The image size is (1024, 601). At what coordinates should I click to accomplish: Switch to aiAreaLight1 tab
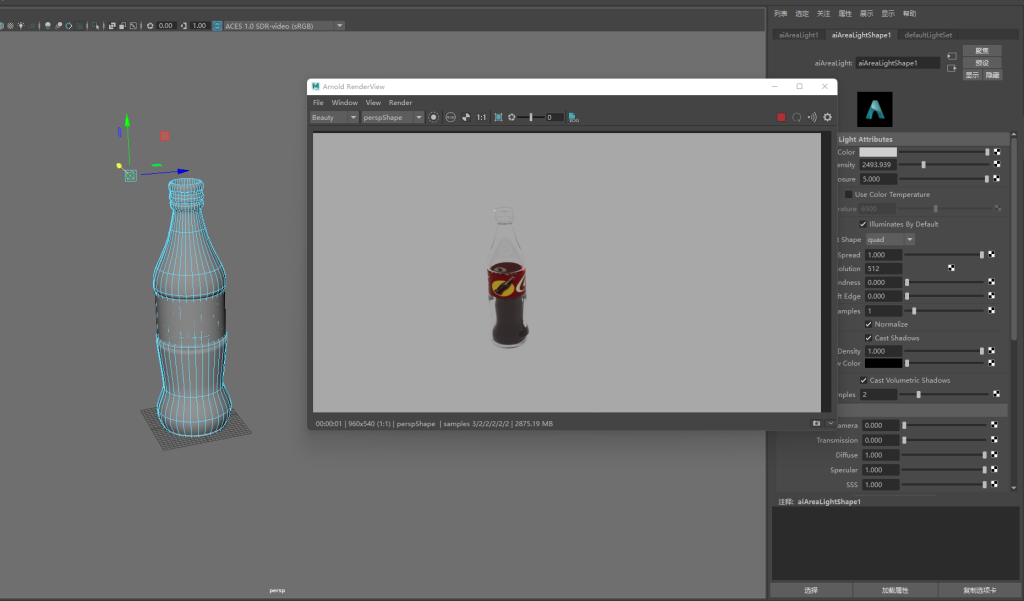pos(798,35)
